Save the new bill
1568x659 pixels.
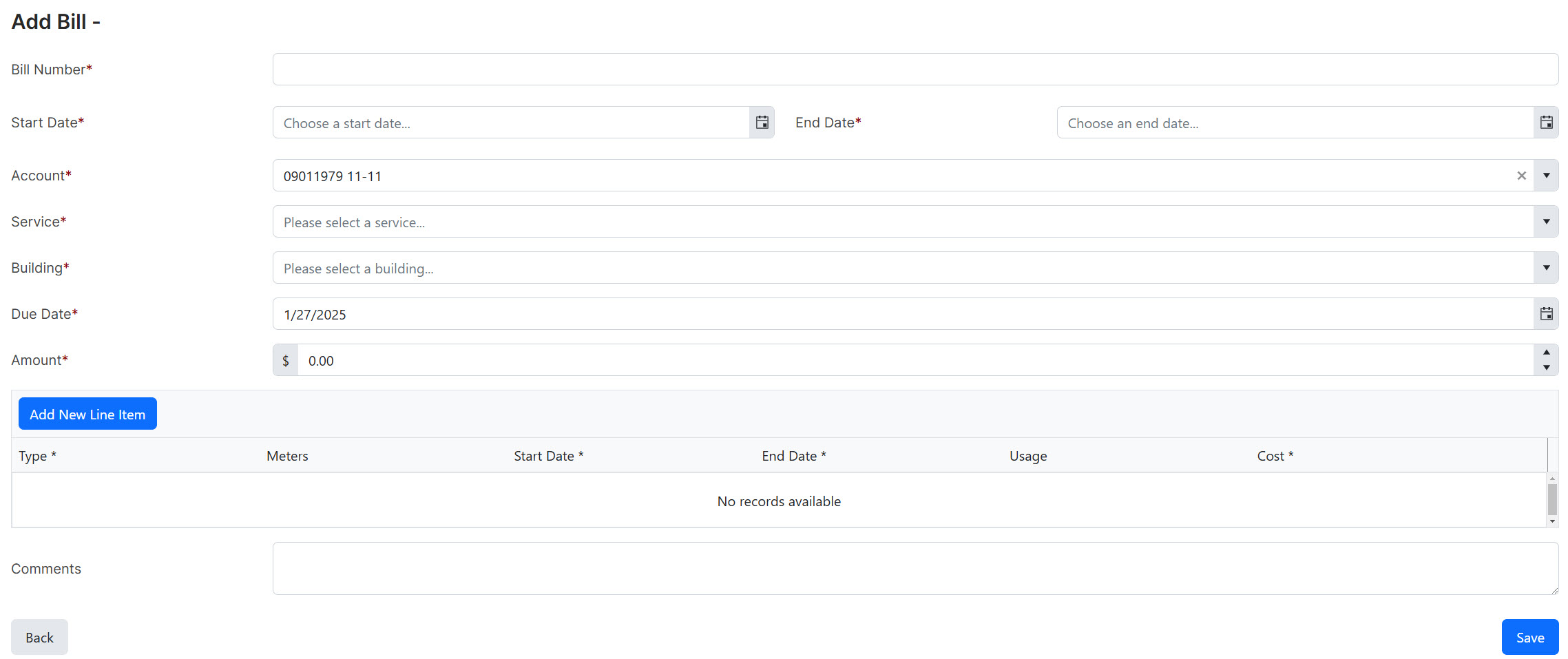tap(1529, 637)
